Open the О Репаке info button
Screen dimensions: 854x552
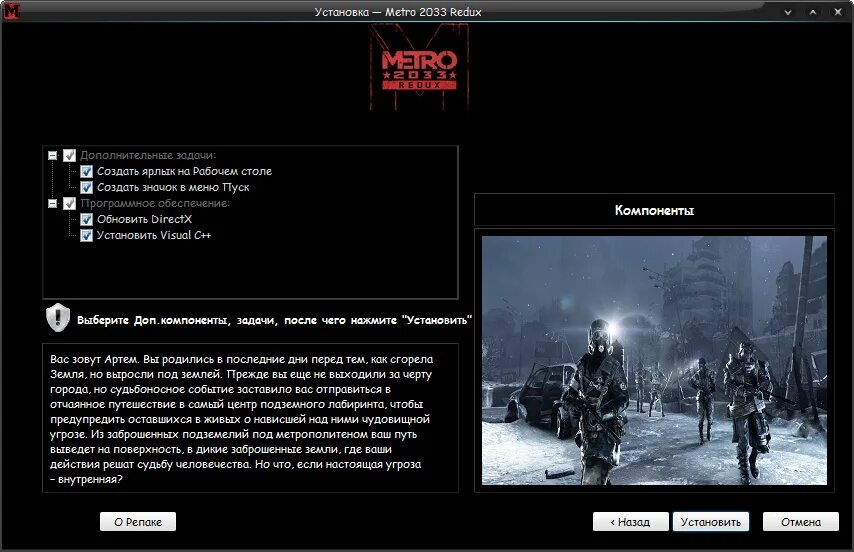click(x=138, y=522)
